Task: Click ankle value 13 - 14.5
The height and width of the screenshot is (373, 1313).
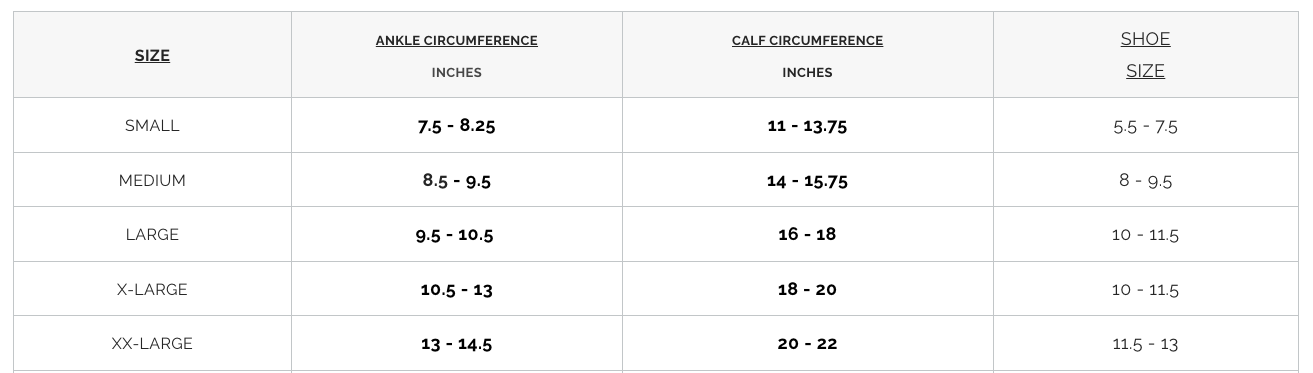Action: [457, 344]
